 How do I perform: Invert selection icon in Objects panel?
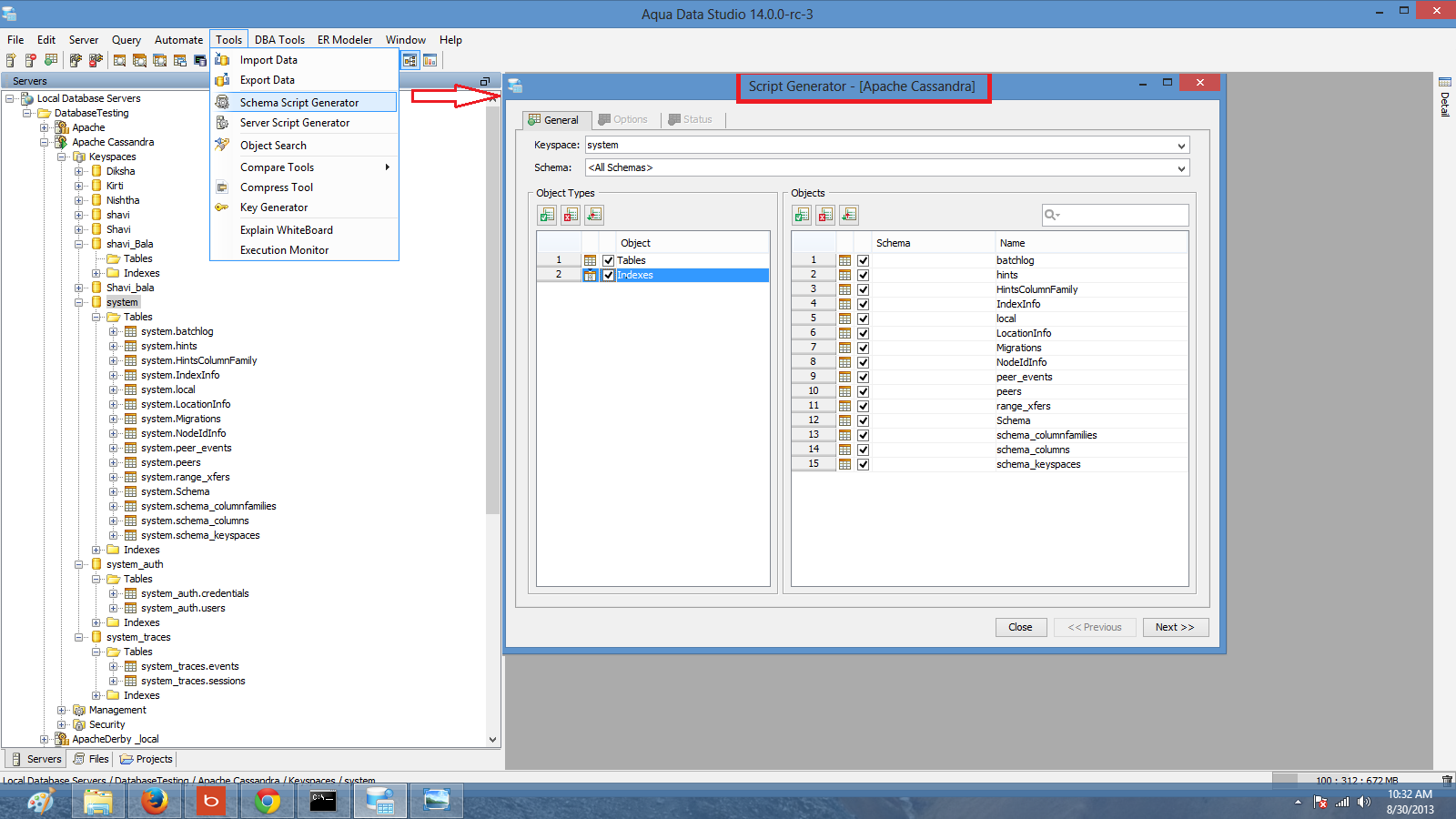[x=849, y=215]
